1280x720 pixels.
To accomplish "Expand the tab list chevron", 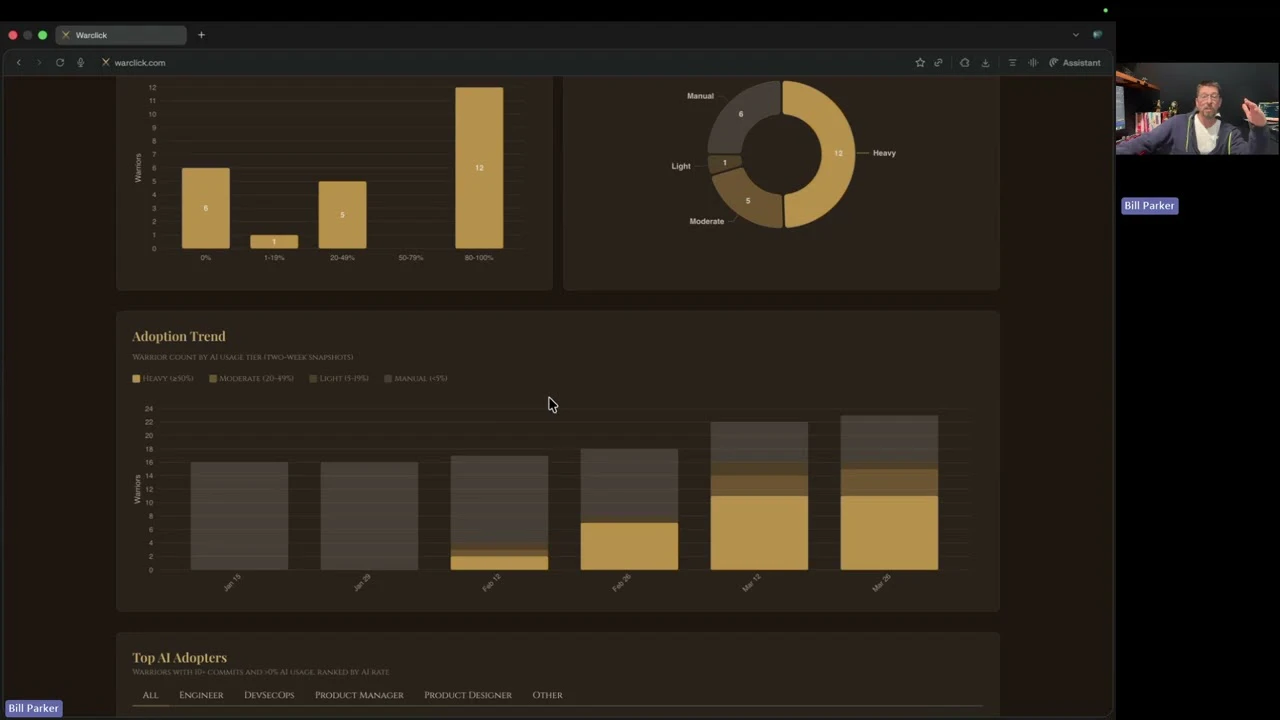I will (1076, 35).
